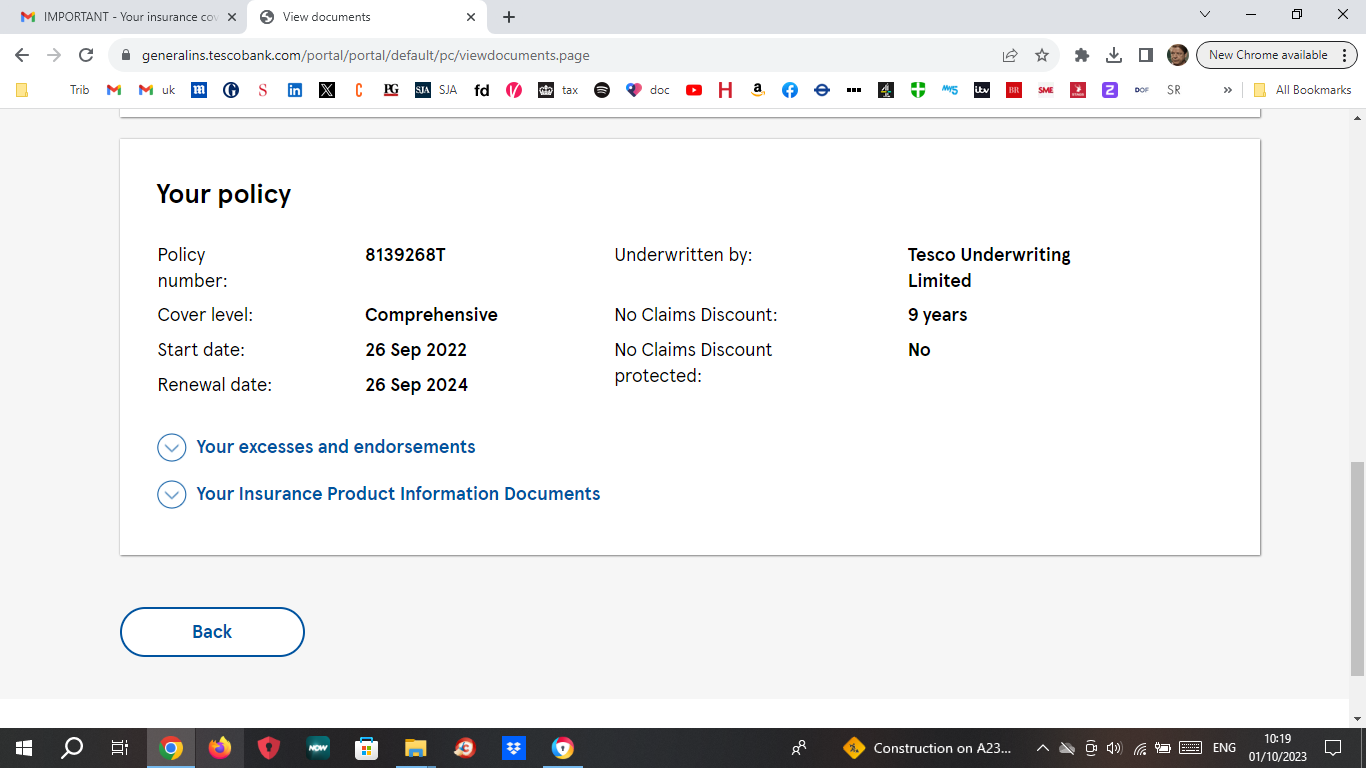
Task: Open the Gmail uk bookmark
Action: coord(157,90)
